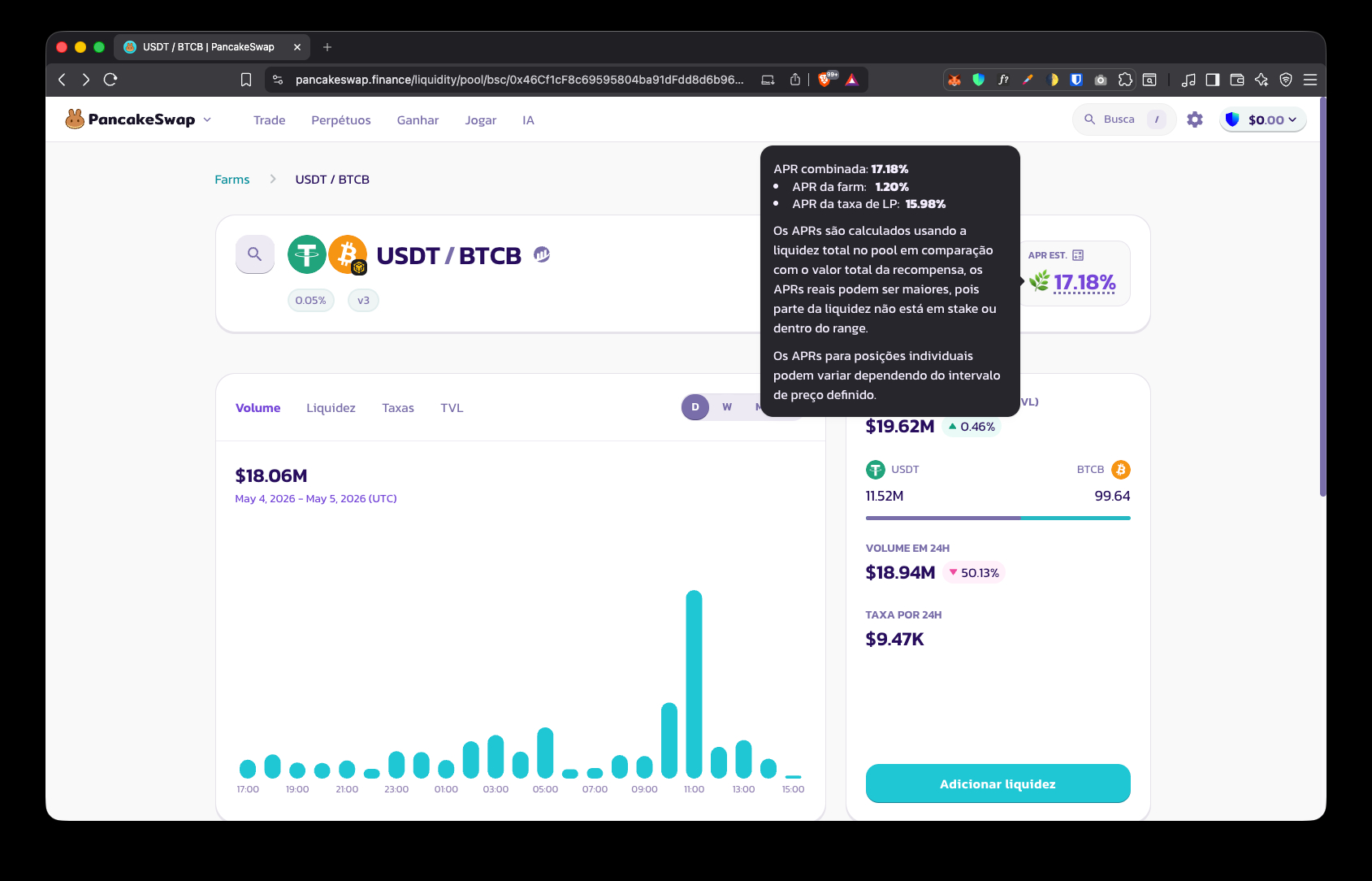Click the Brave Shields lion icon
The image size is (1372, 881).
pyautogui.click(x=826, y=79)
